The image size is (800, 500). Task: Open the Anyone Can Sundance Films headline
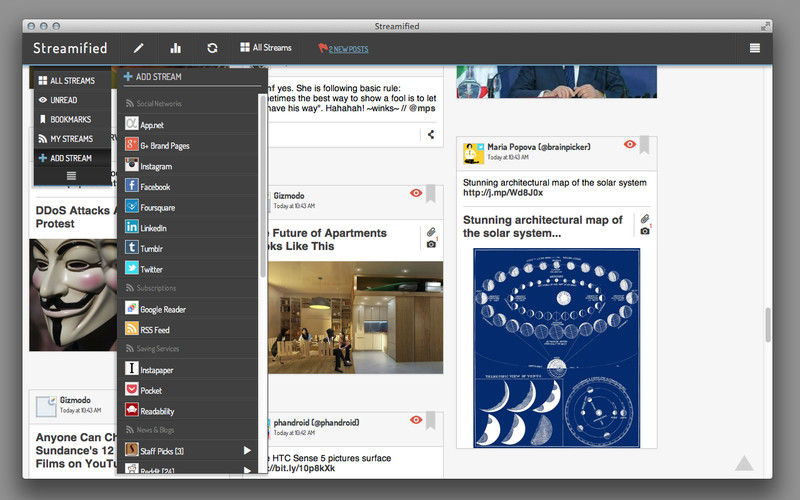click(x=76, y=451)
